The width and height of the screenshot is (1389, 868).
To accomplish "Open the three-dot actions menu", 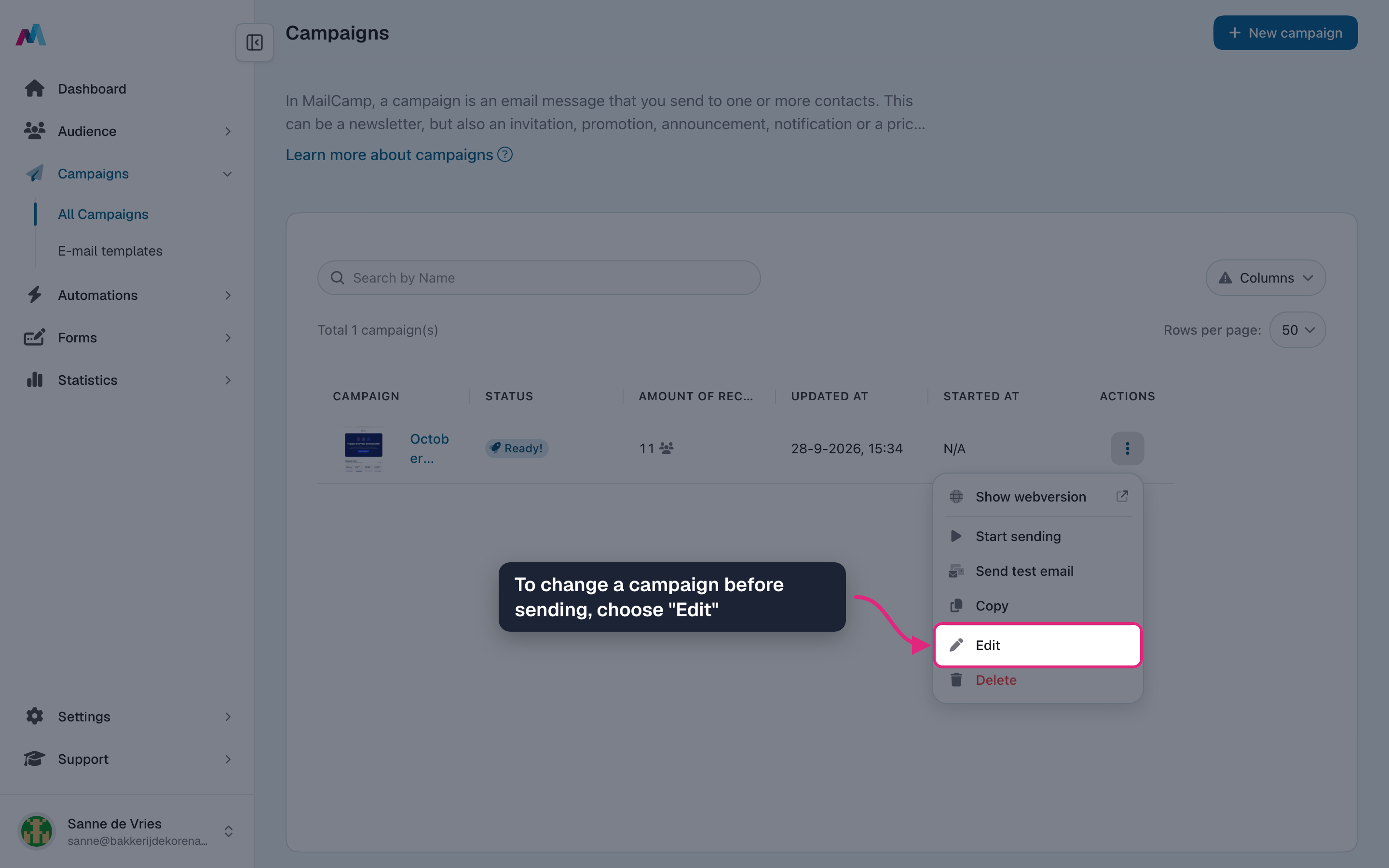I will click(1127, 448).
